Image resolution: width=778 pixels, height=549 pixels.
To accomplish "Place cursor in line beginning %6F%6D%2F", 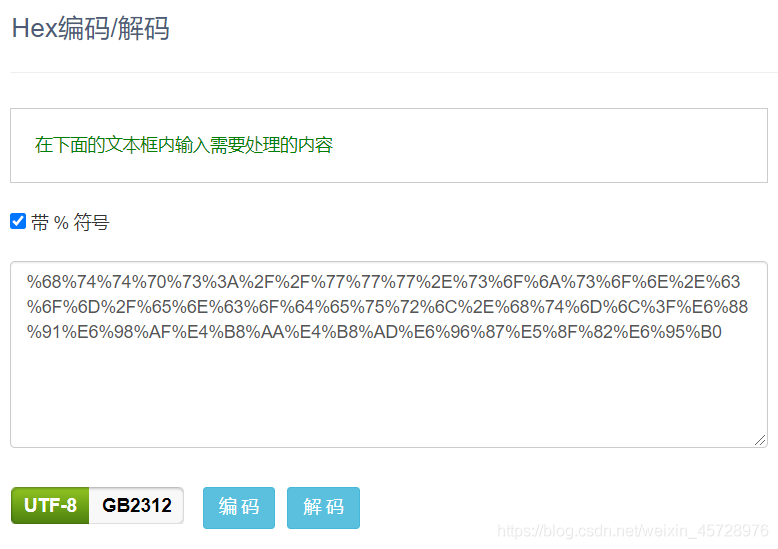I will [387, 307].
